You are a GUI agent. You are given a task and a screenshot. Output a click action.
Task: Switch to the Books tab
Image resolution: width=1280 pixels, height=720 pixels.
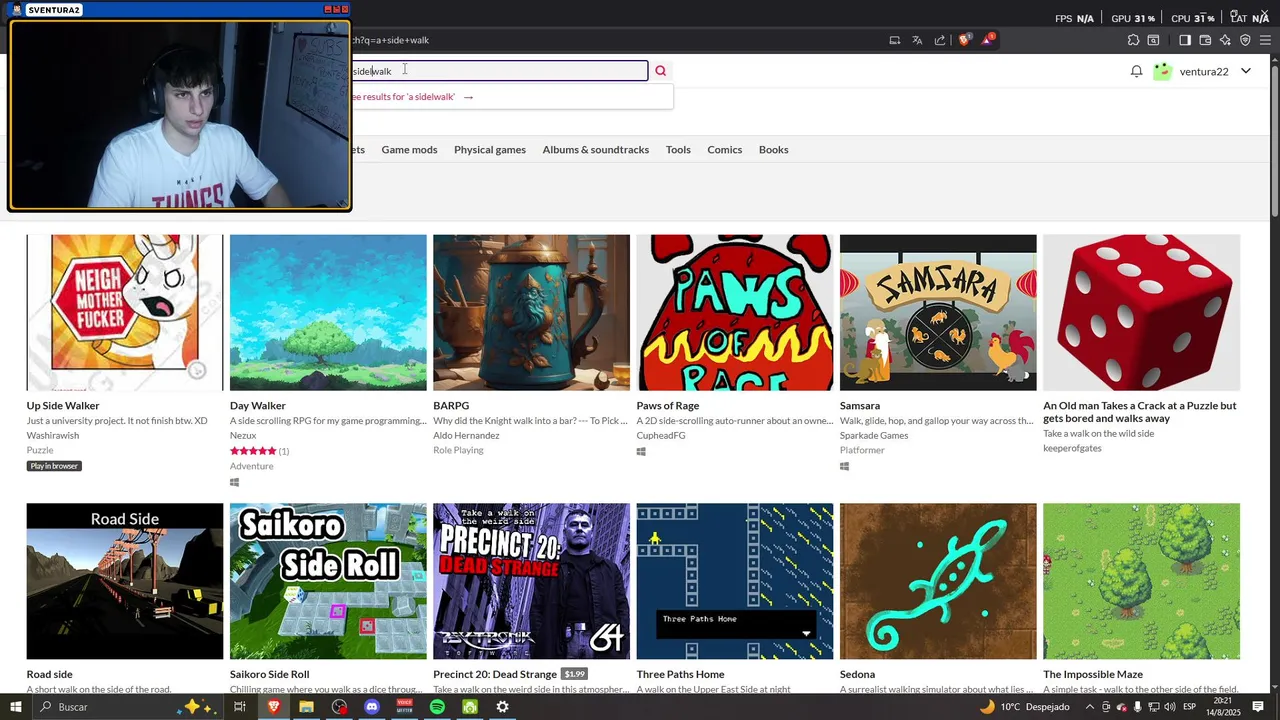pos(774,150)
